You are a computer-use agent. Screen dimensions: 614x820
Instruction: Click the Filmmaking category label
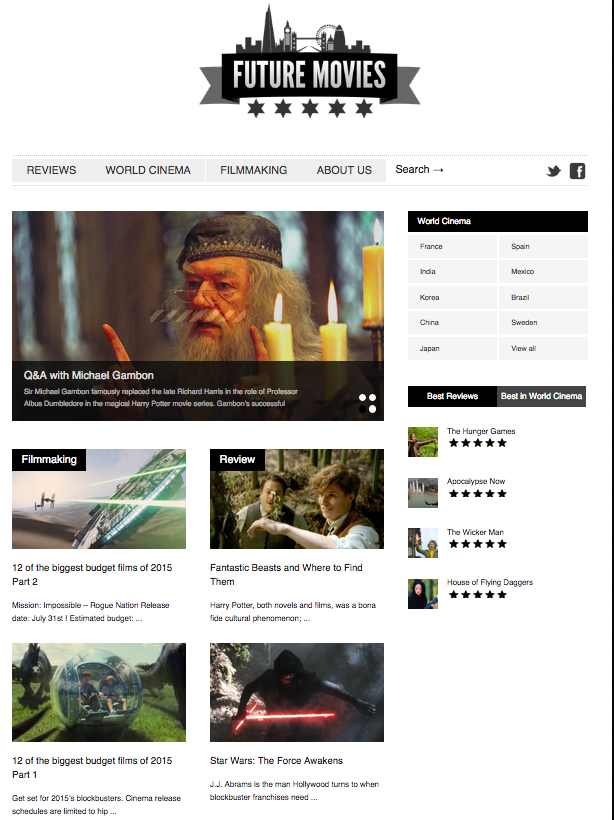(x=49, y=460)
